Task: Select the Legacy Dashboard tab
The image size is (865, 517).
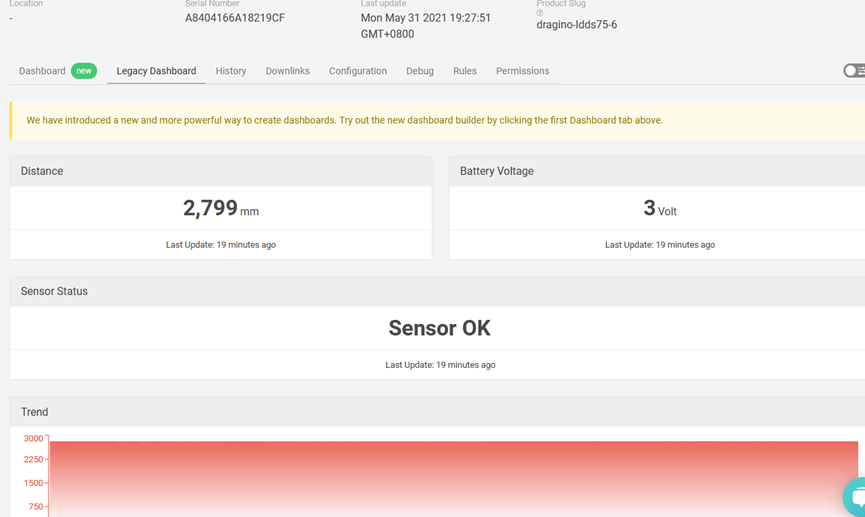Action: 156,71
